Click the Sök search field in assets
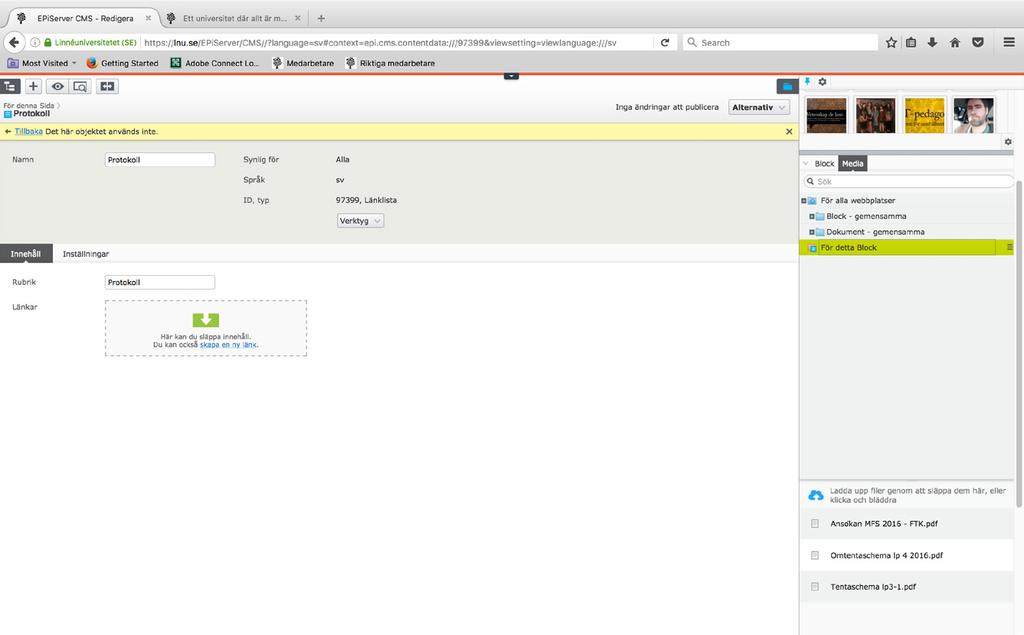1024x635 pixels. click(x=908, y=181)
